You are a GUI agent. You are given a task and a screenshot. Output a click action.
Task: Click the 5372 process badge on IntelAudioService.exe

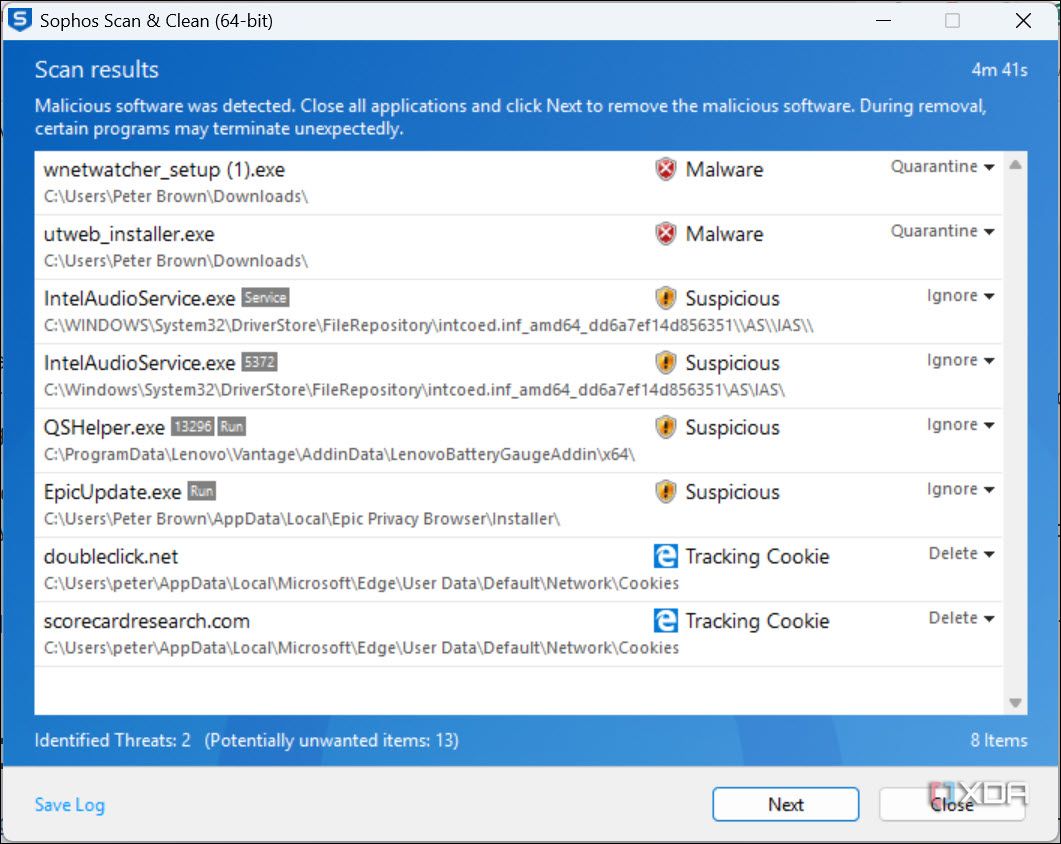[259, 362]
